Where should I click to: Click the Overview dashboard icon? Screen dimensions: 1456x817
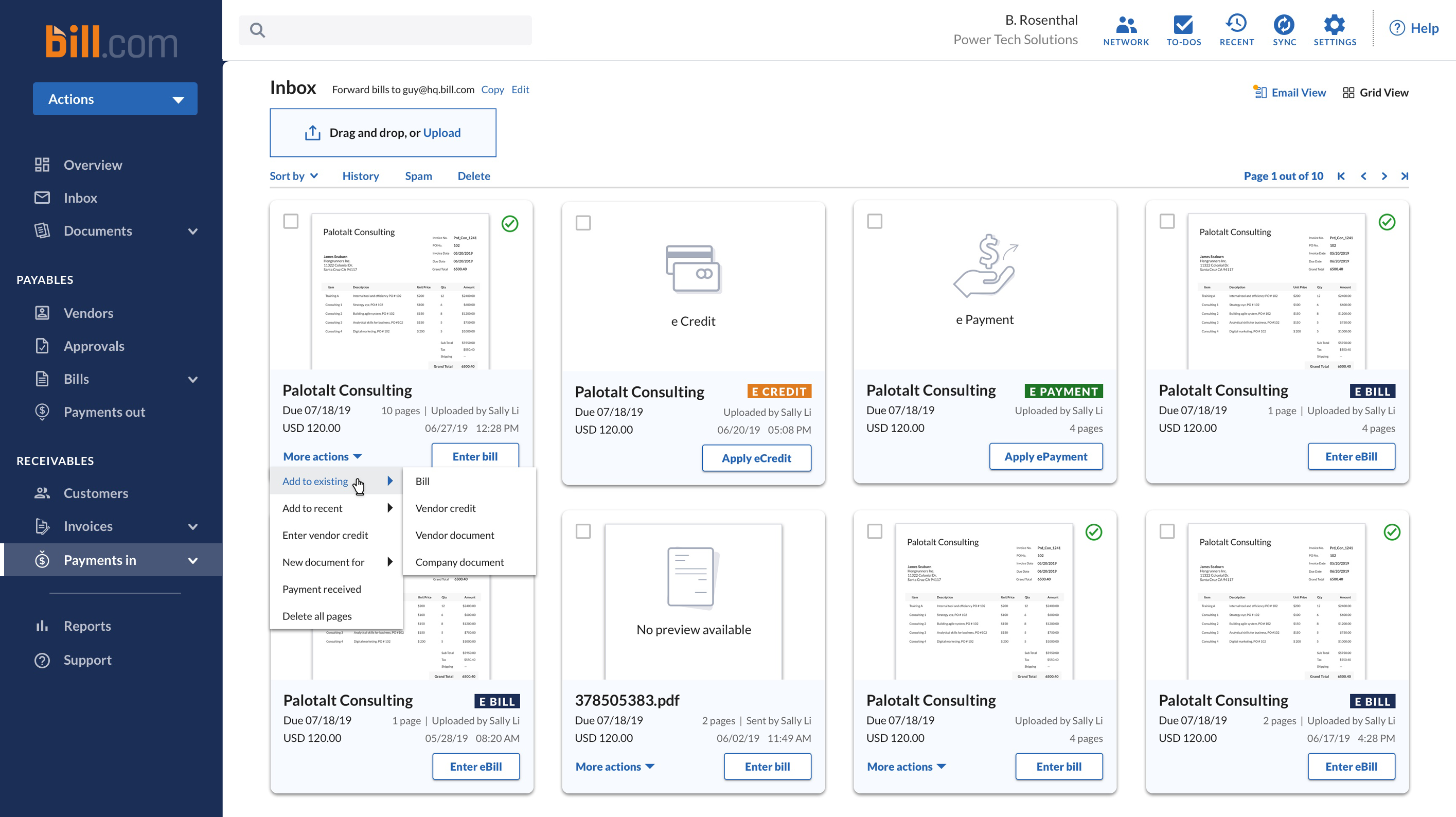[42, 165]
